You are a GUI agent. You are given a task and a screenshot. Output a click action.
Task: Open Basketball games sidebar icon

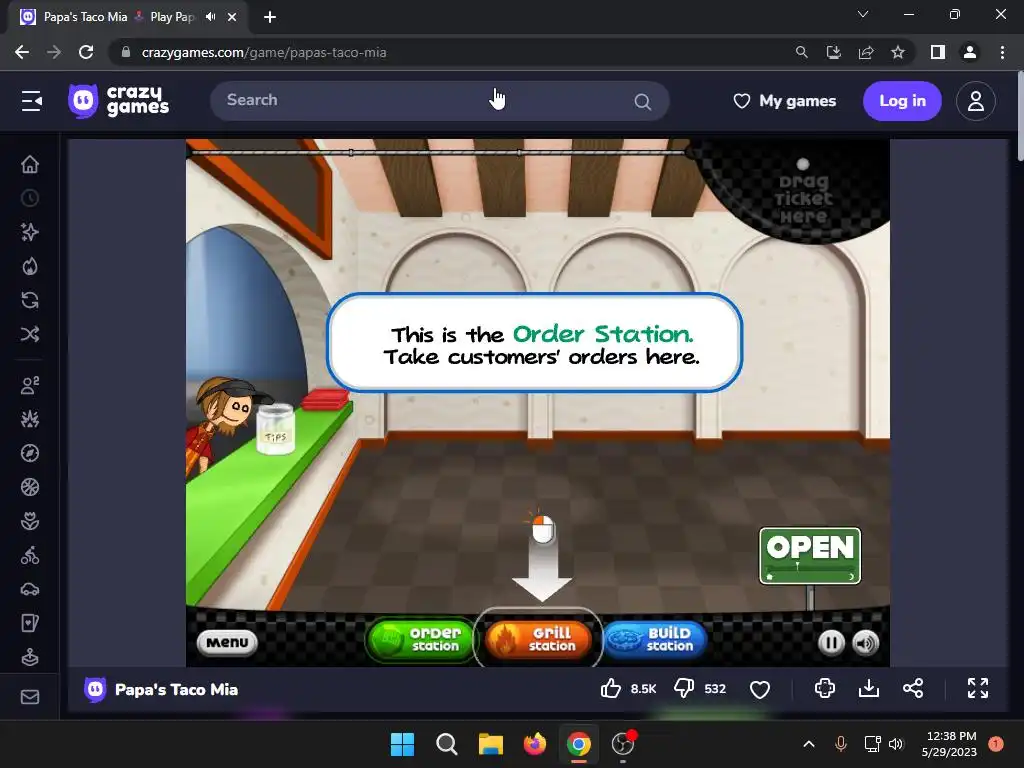coord(30,487)
